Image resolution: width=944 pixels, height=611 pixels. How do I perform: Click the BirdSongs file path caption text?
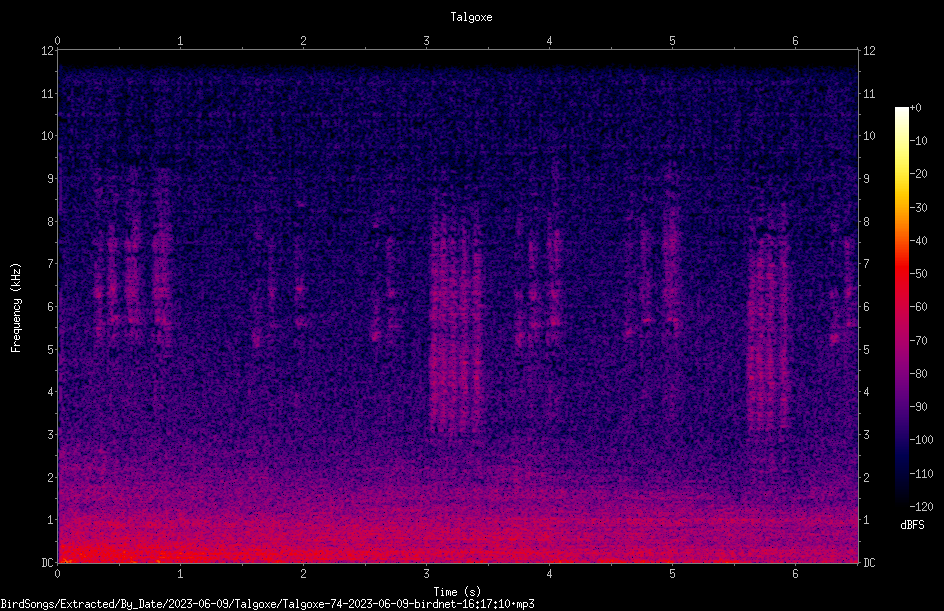click(x=267, y=604)
